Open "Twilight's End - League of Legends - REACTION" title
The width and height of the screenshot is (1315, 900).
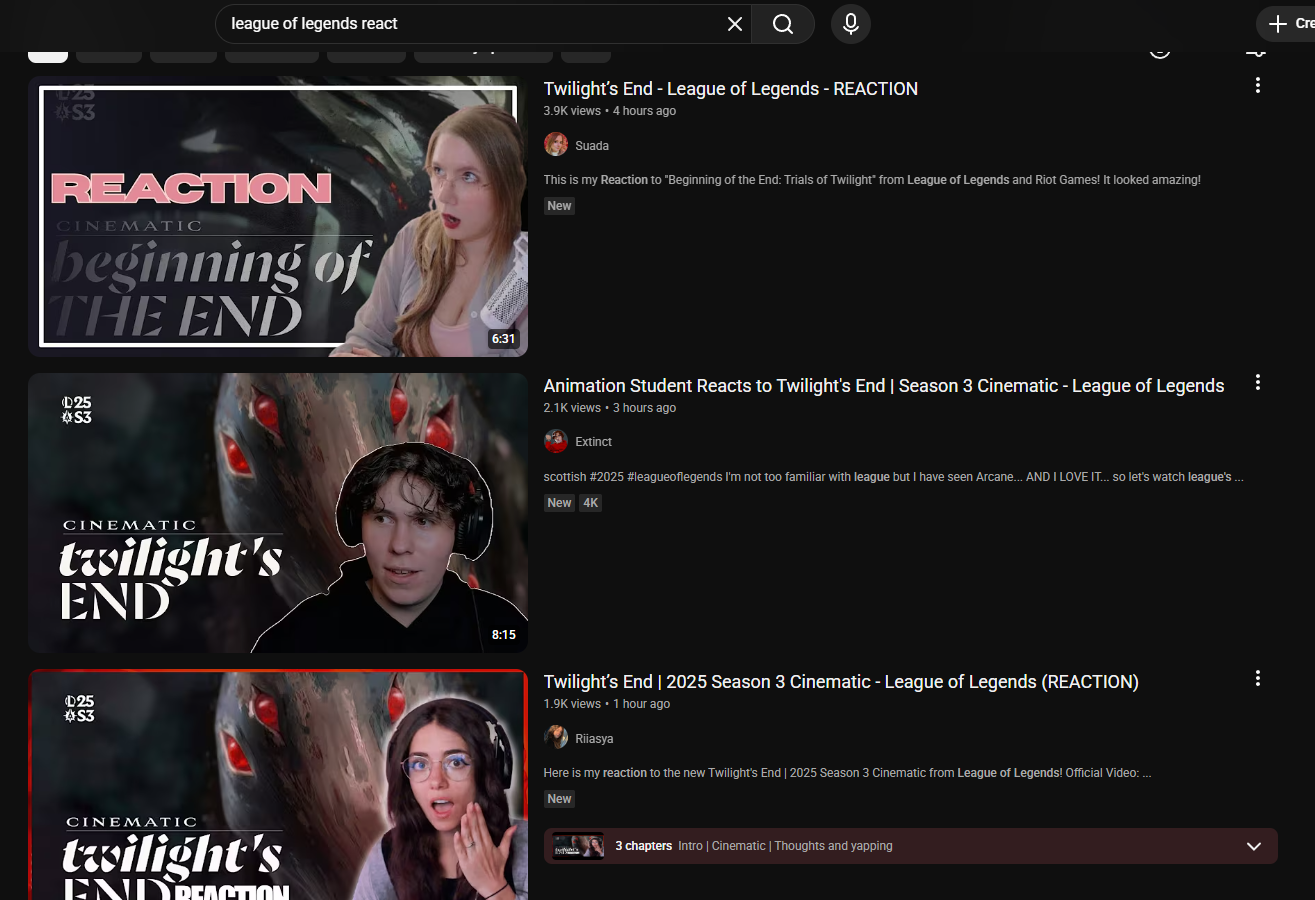click(731, 89)
